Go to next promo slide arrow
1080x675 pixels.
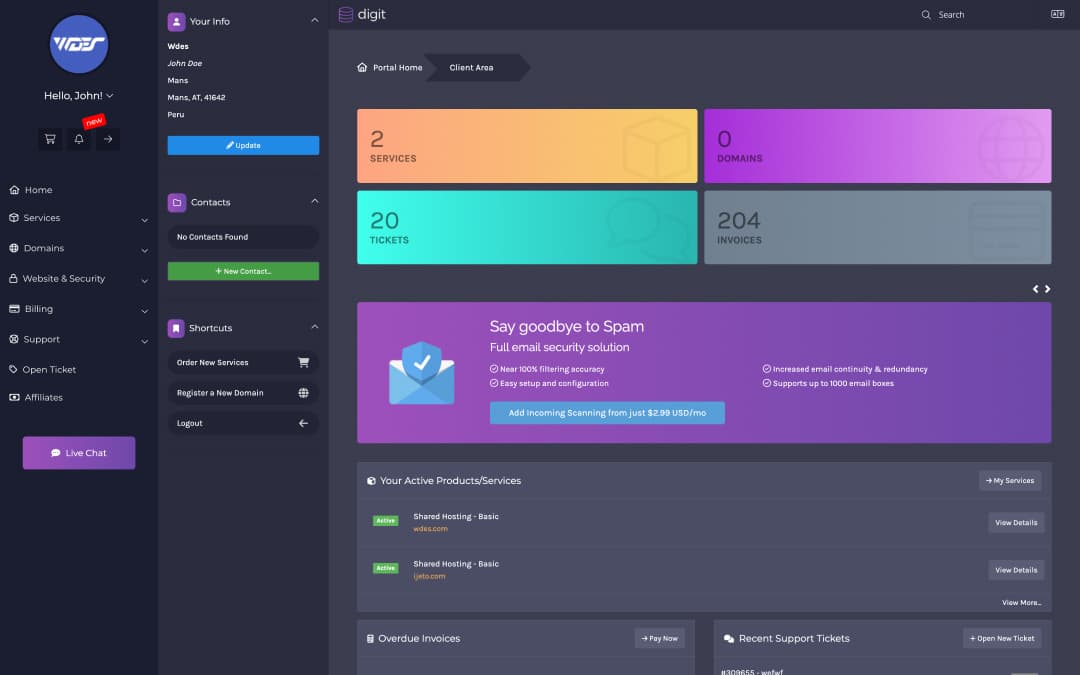pyautogui.click(x=1047, y=289)
